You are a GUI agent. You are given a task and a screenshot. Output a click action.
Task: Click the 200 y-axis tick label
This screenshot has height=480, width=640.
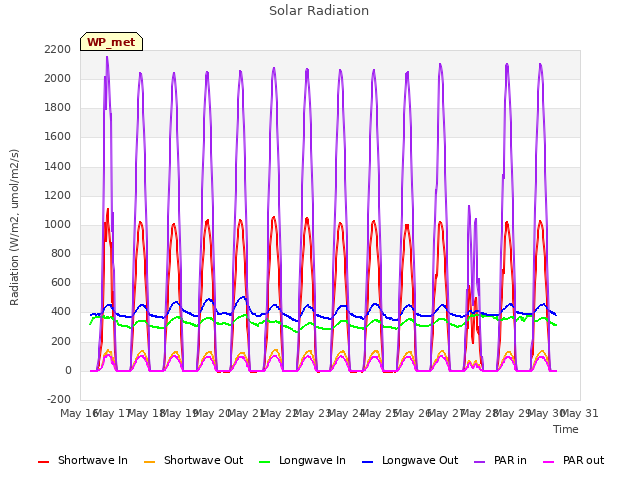[61, 342]
